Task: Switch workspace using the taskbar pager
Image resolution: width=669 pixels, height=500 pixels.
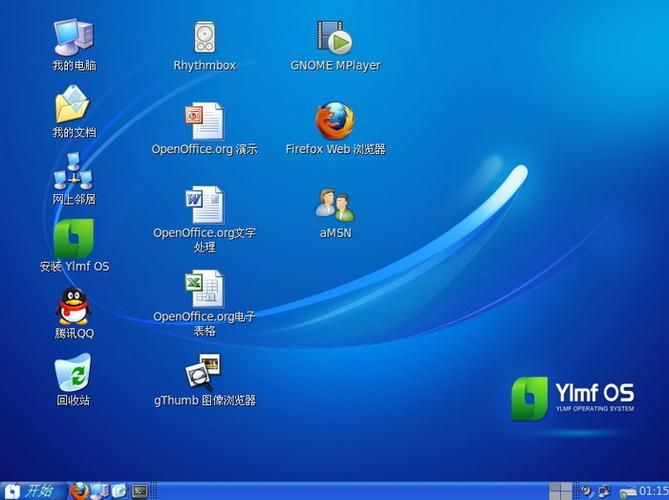Action: coord(560,491)
